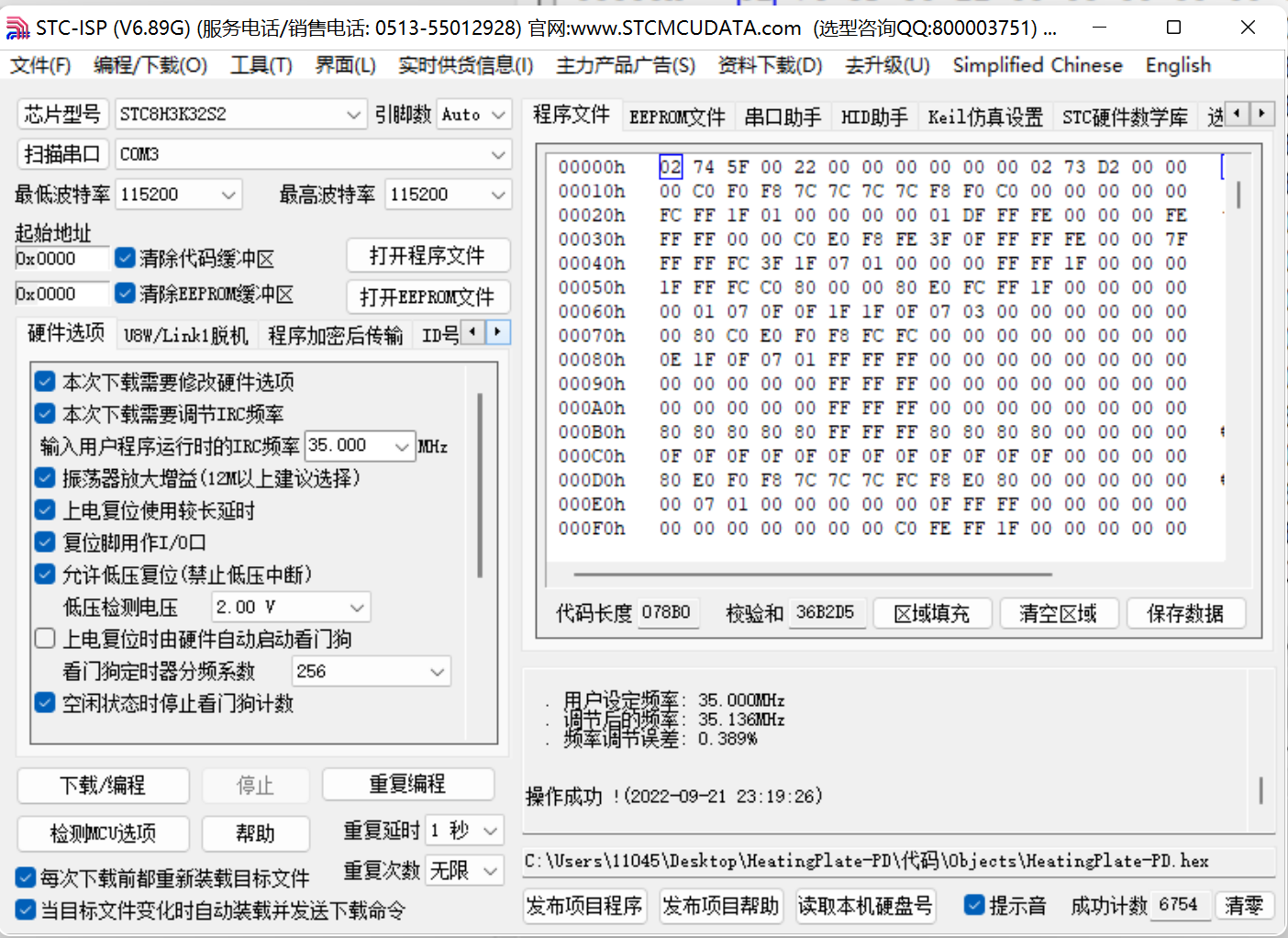This screenshot has height=938, width=1288.
Task: Expand the COM3 serial port dropdown
Action: (x=498, y=154)
